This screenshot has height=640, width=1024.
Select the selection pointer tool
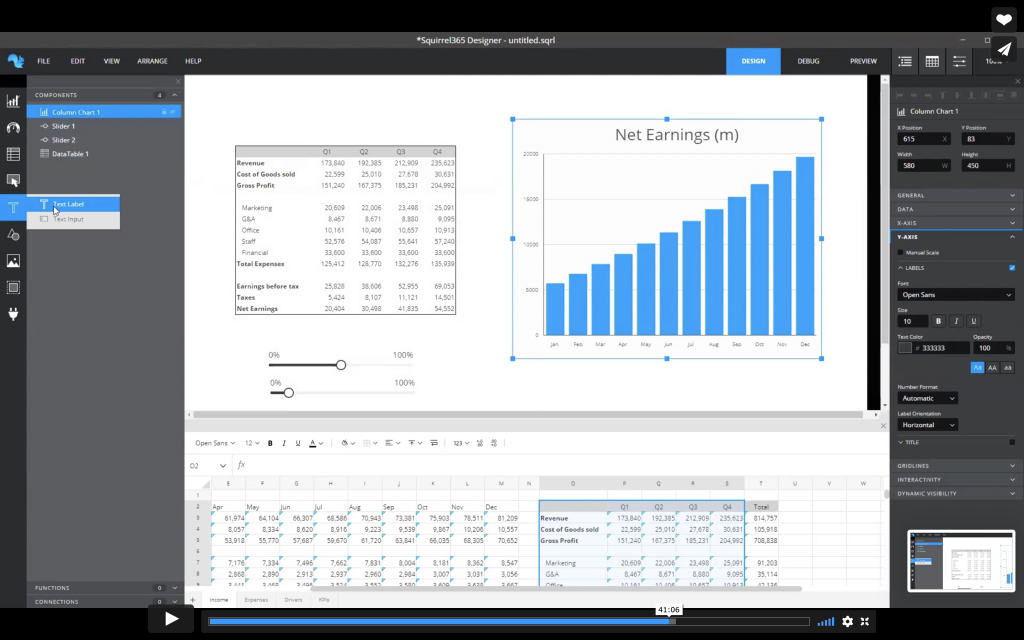pos(15,181)
